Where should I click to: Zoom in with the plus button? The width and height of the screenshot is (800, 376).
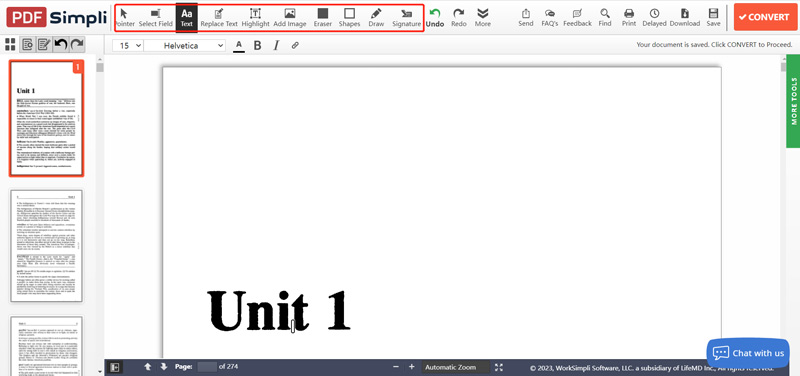[x=411, y=367]
